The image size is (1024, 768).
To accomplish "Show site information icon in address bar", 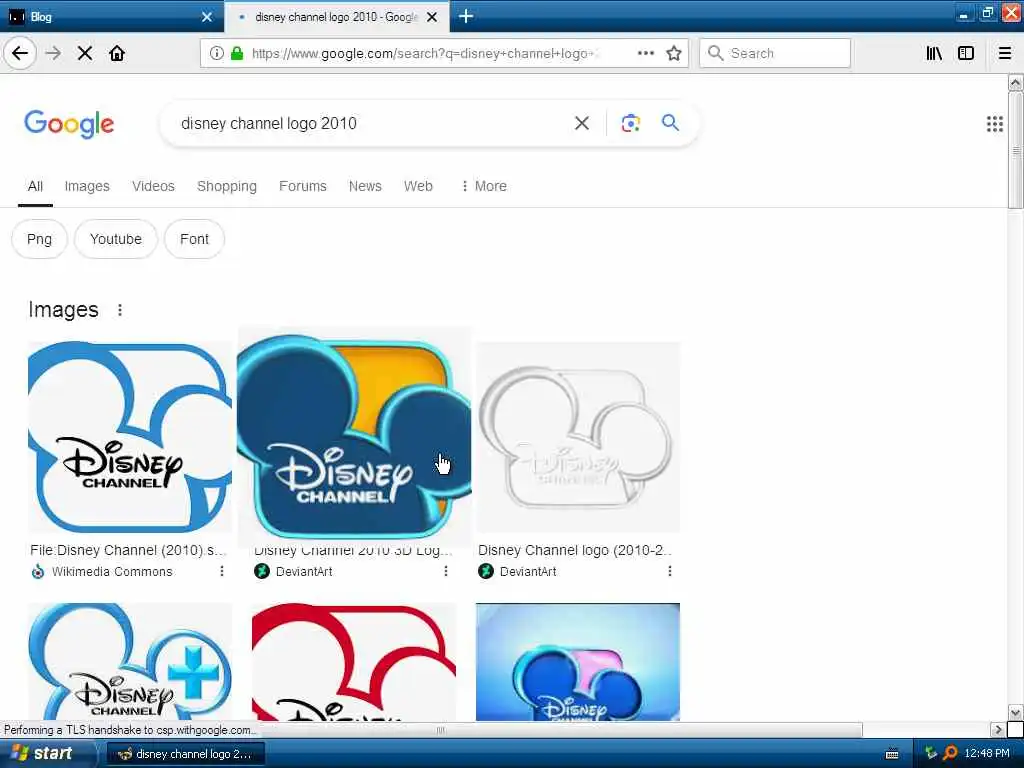I will coord(216,53).
